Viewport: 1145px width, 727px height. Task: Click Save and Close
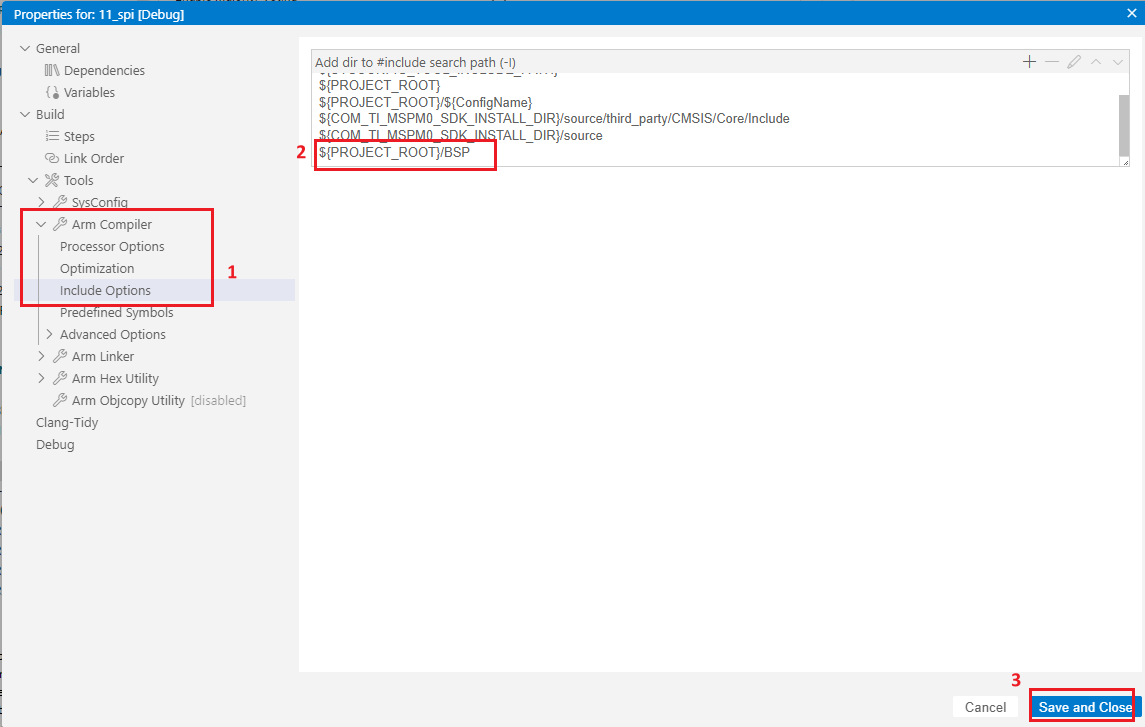coord(1085,707)
